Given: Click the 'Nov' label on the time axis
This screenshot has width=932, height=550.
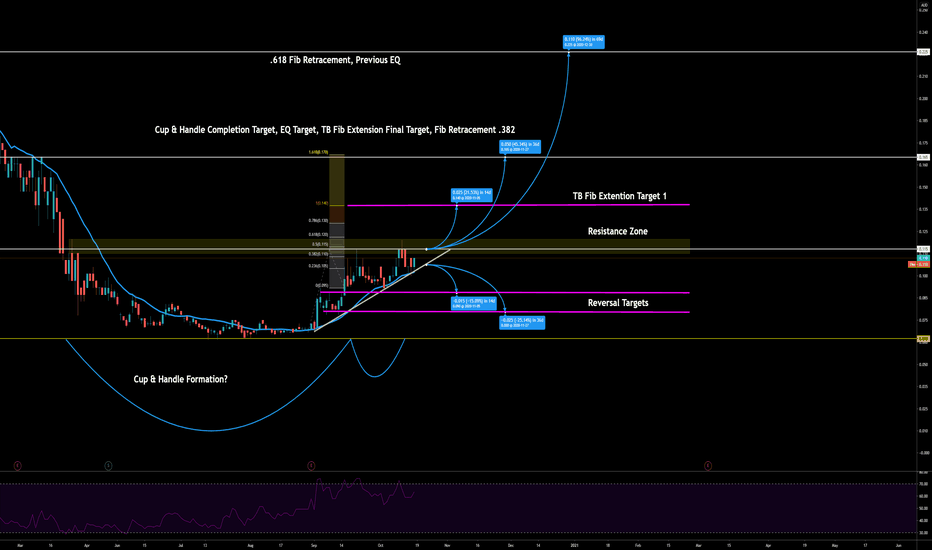Looking at the screenshot, I should tap(447, 545).
